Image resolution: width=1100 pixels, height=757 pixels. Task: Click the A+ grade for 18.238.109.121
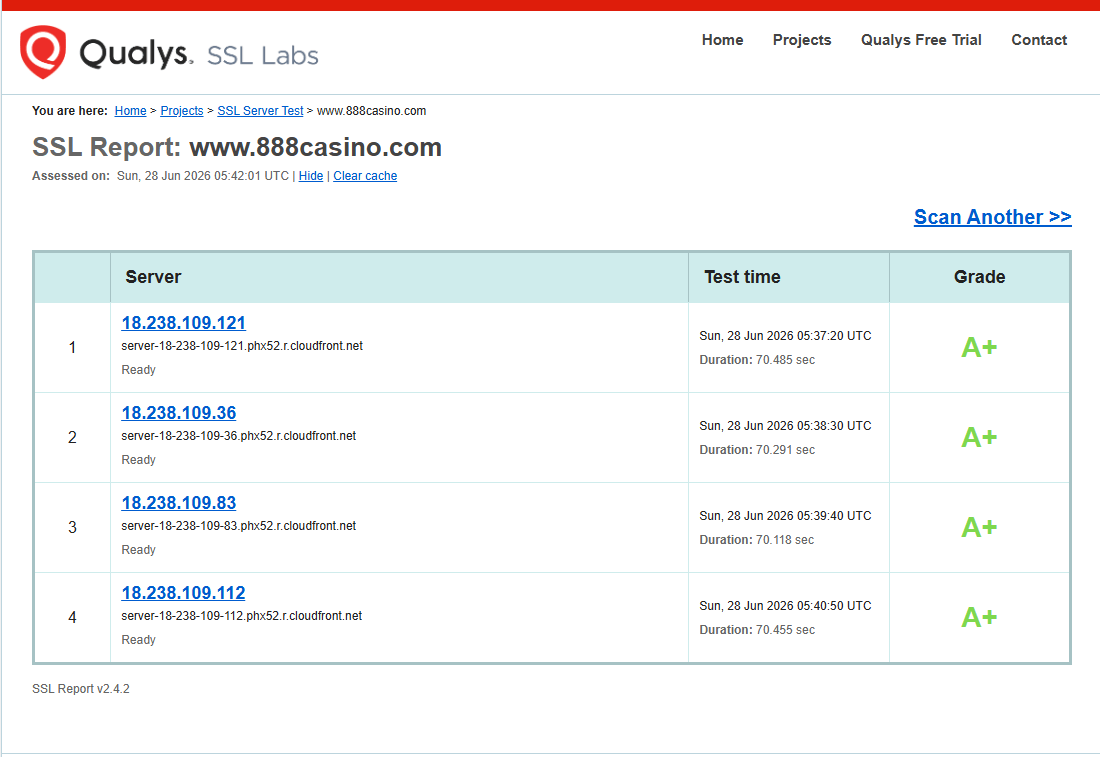(x=979, y=347)
